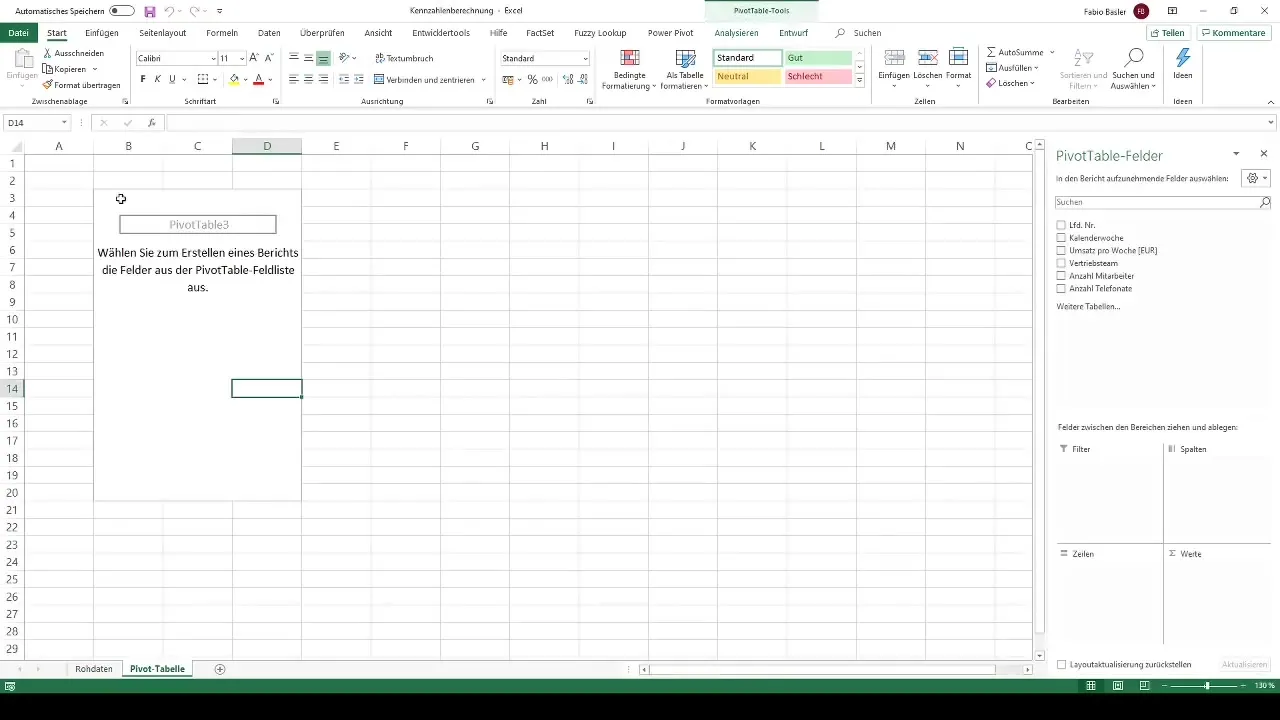
Task: Click the AutoSumme sigma icon
Action: pyautogui.click(x=991, y=52)
